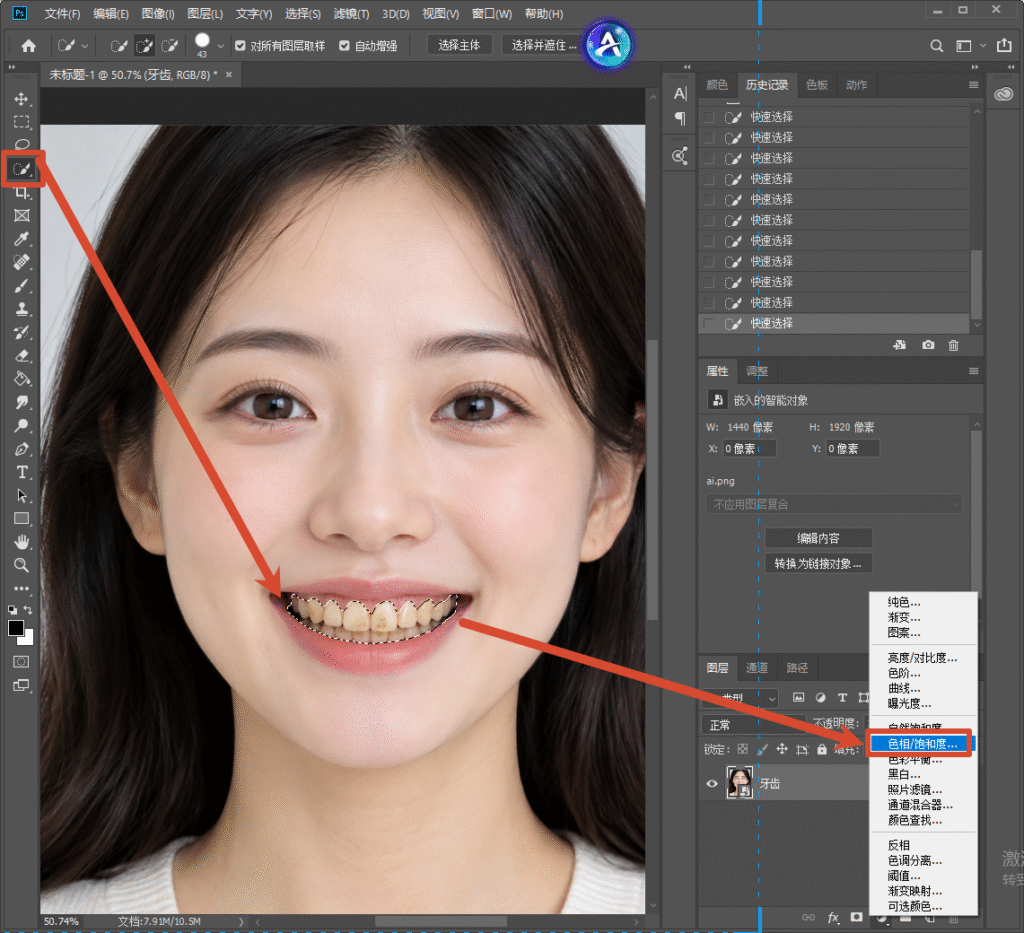Open the brush size picker dropdown
This screenshot has height=933, width=1024.
click(x=221, y=46)
